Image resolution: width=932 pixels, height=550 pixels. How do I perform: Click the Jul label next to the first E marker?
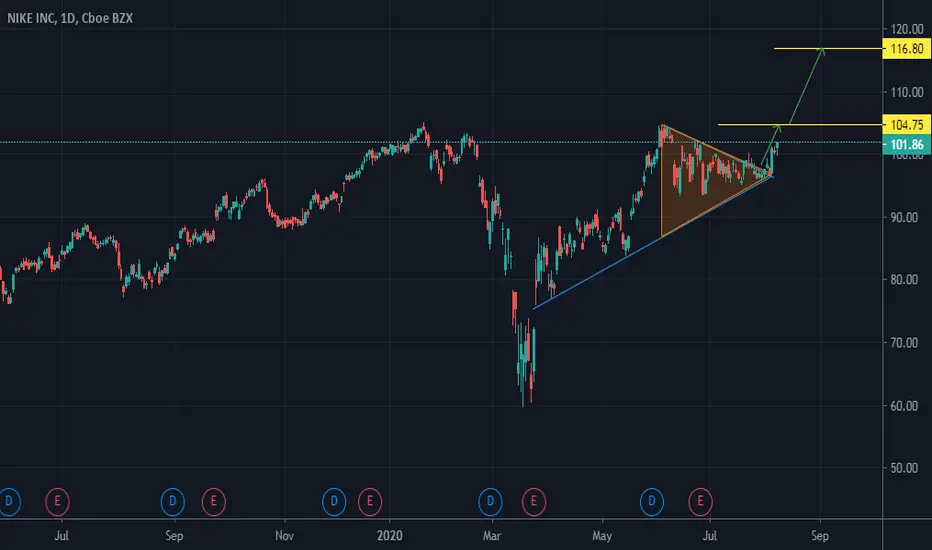pos(61,536)
